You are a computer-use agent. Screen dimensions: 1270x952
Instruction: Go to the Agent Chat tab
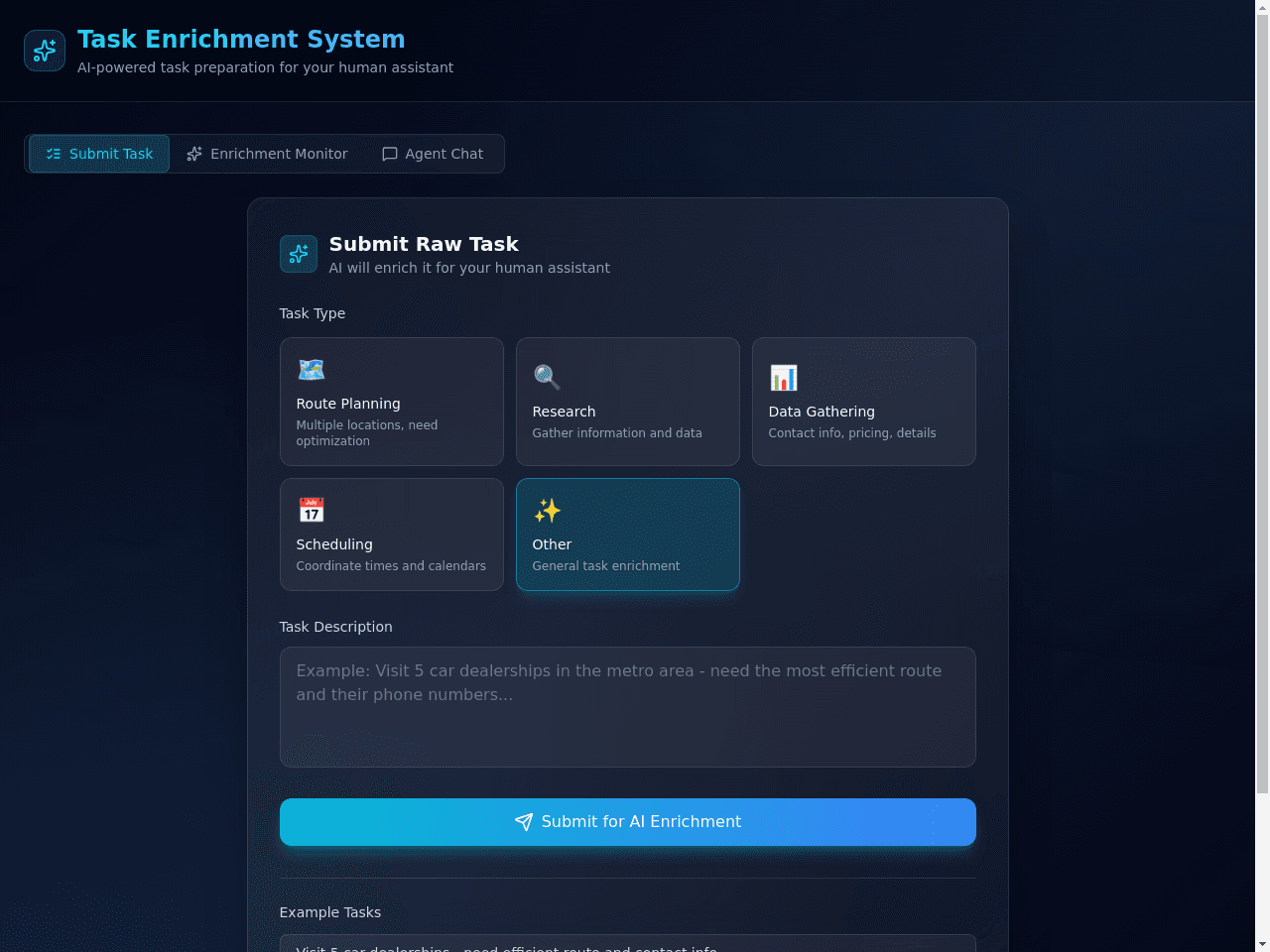[x=433, y=154]
